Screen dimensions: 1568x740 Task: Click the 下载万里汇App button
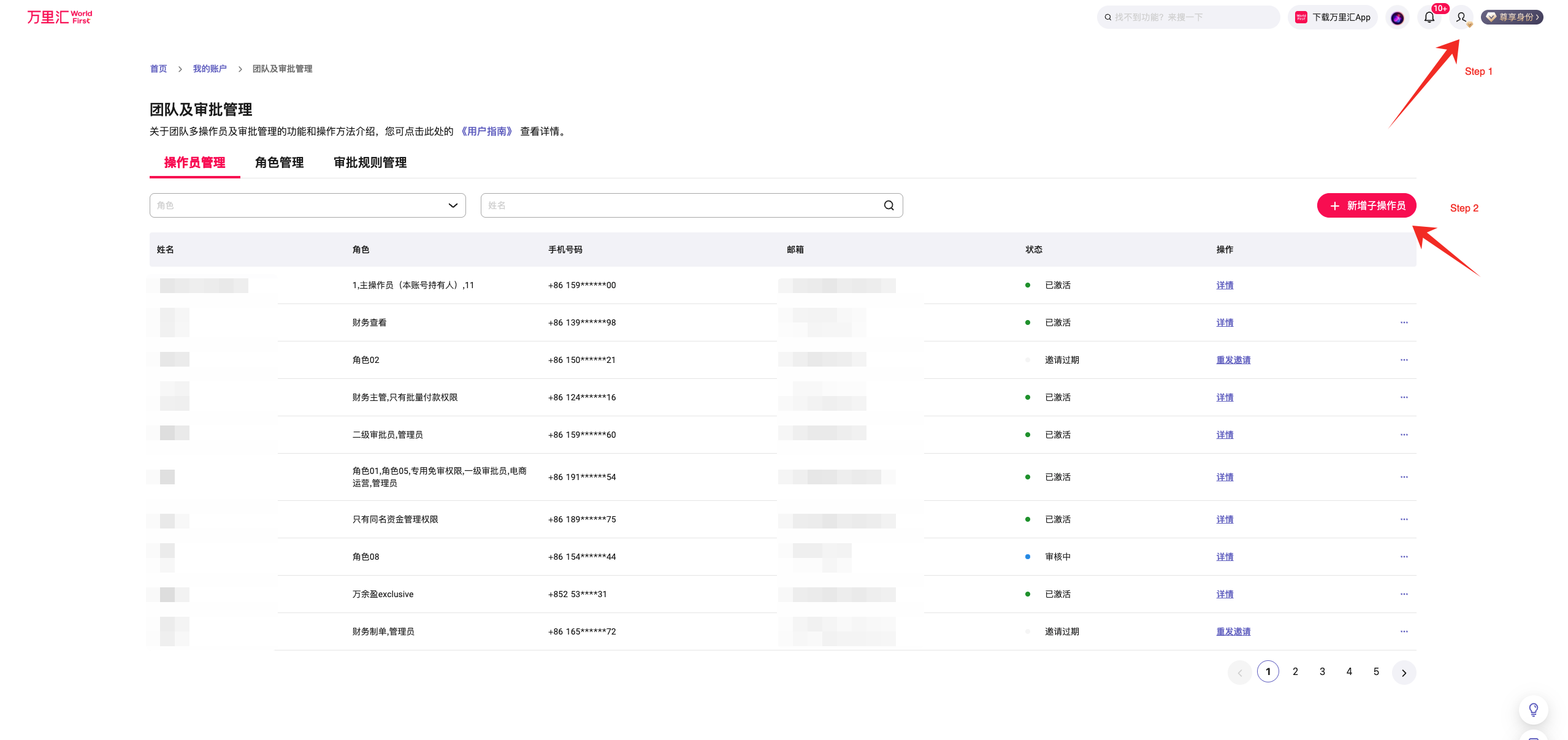pyautogui.click(x=1333, y=17)
